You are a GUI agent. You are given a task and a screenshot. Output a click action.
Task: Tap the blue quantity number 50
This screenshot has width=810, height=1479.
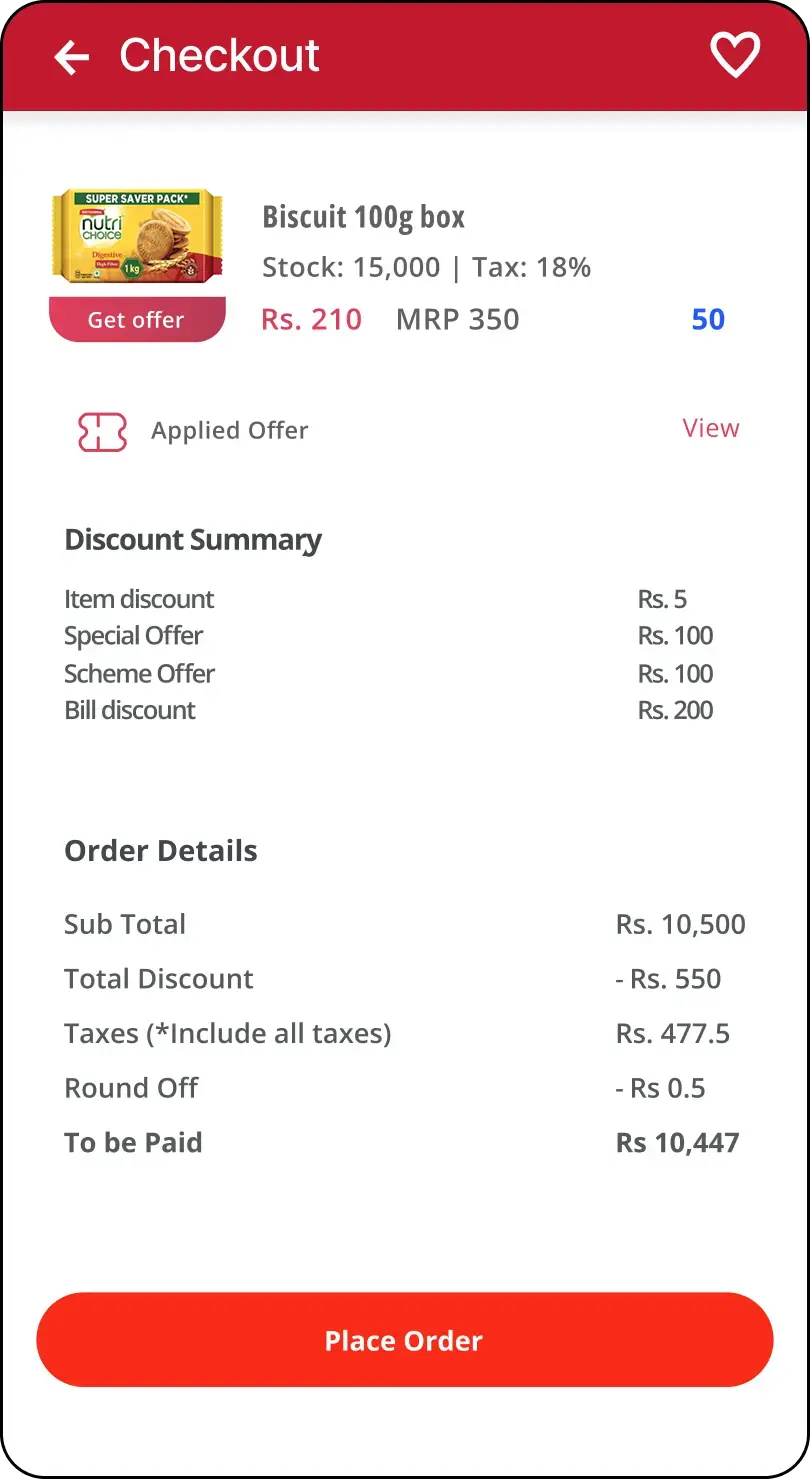pyautogui.click(x=708, y=320)
